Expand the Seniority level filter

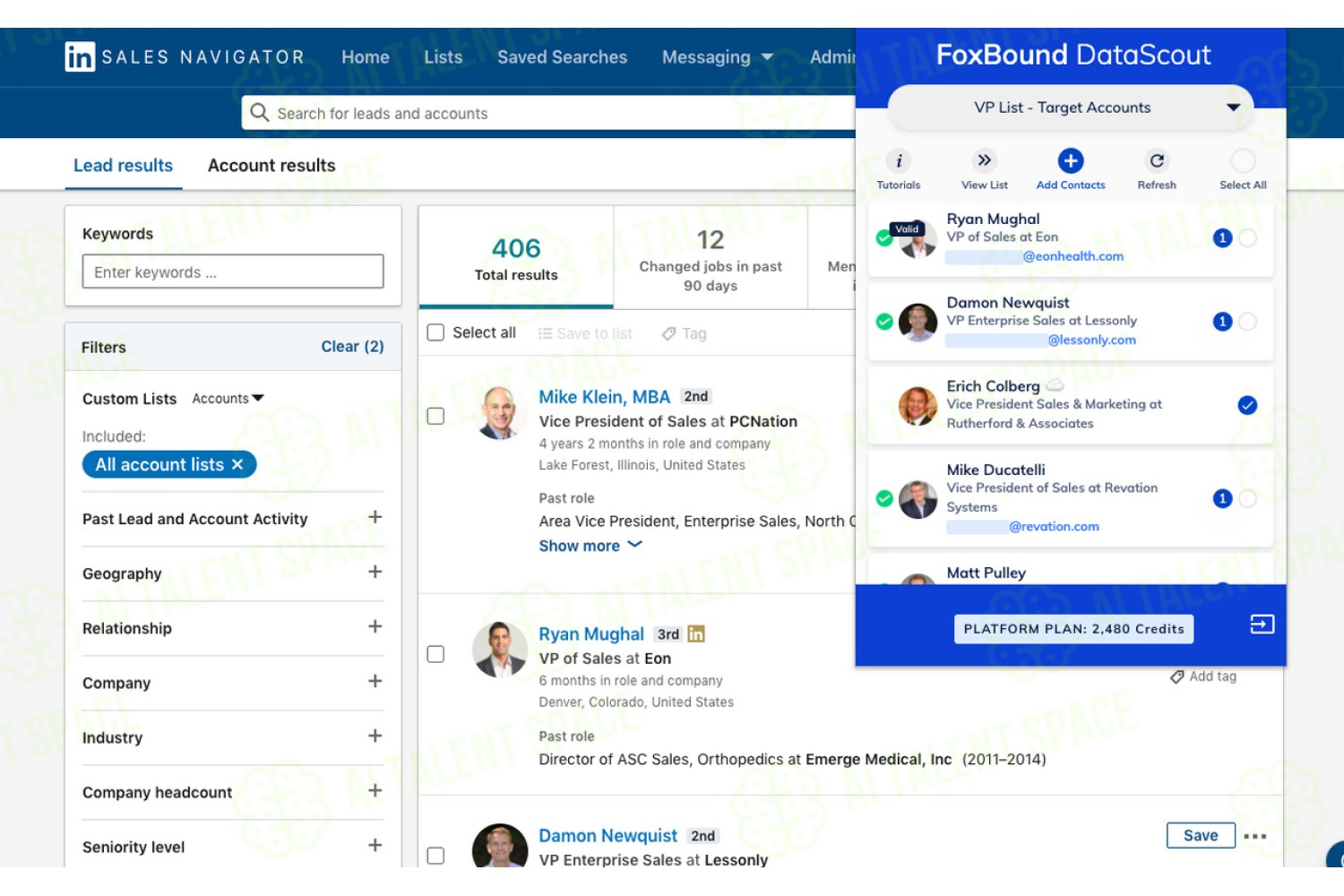coord(375,845)
